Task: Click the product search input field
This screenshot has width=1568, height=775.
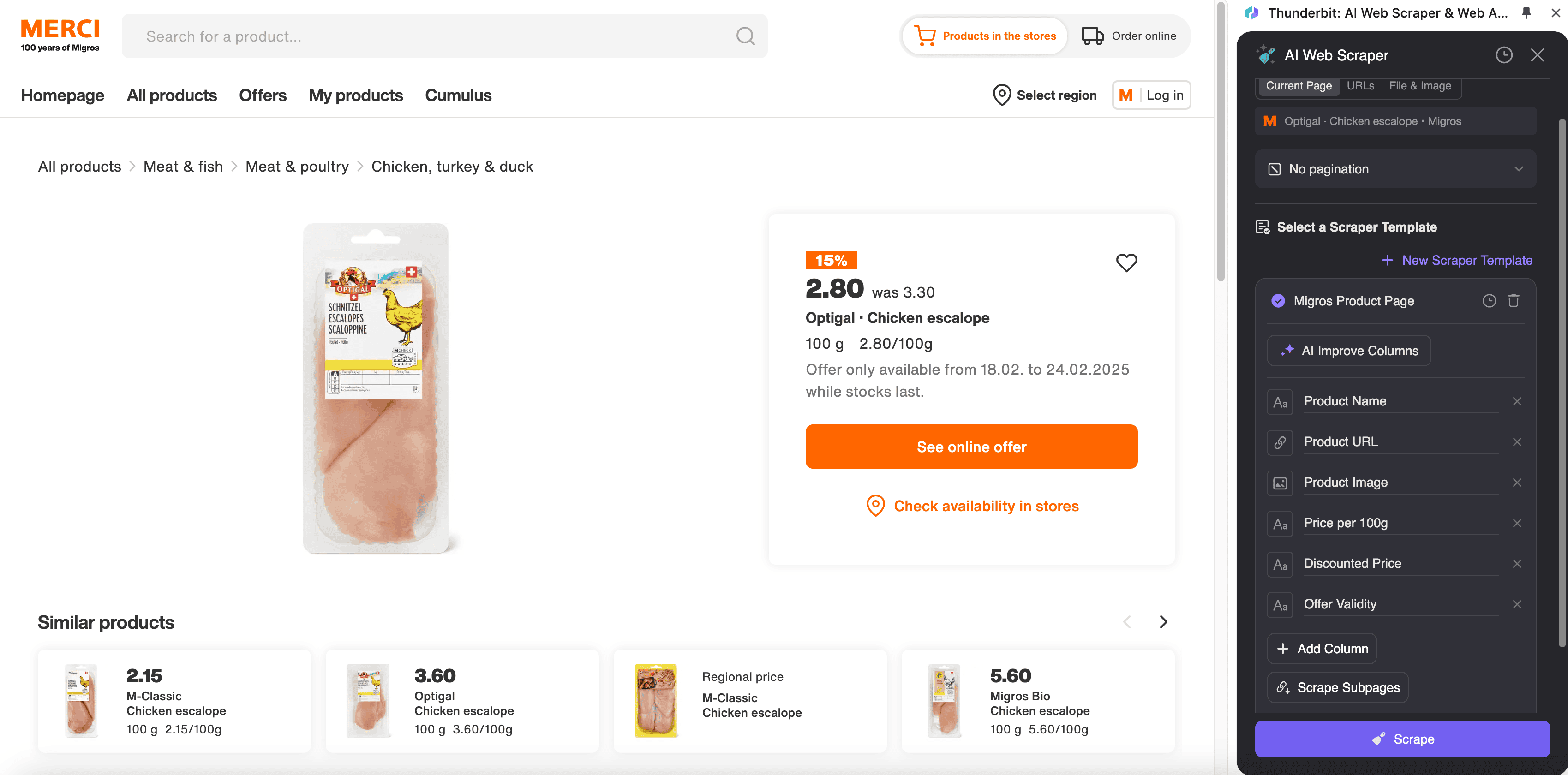Action: pyautogui.click(x=426, y=36)
